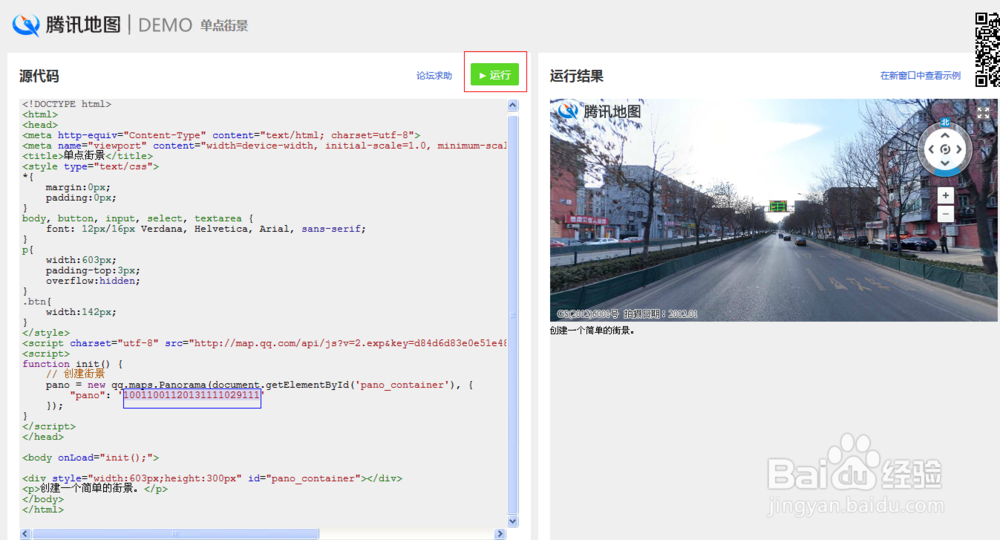
Task: Click the meta viewport code line
Action: 264,145
